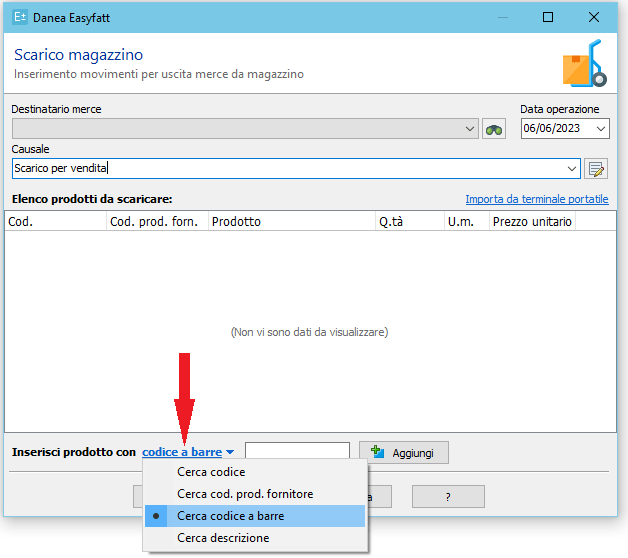Expand the Destinatario merce dropdown

coord(471,129)
